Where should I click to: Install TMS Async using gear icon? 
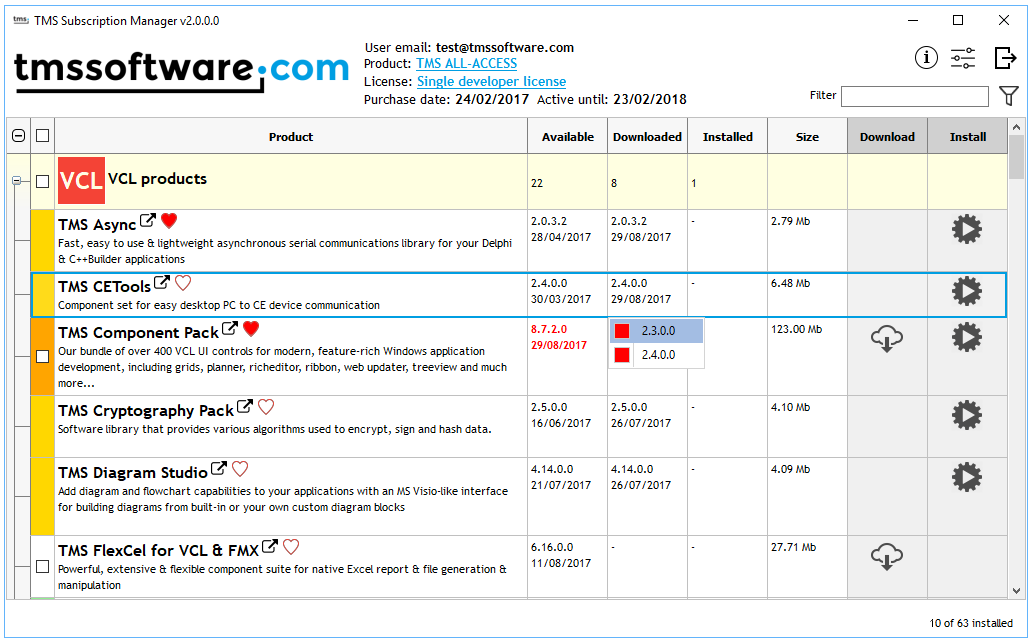[967, 230]
